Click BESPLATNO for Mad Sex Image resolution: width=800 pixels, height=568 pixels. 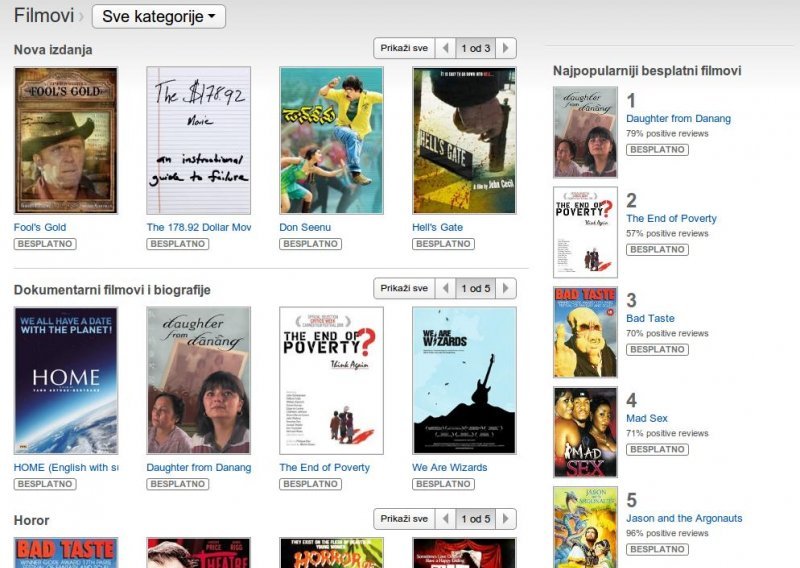pyautogui.click(x=657, y=450)
